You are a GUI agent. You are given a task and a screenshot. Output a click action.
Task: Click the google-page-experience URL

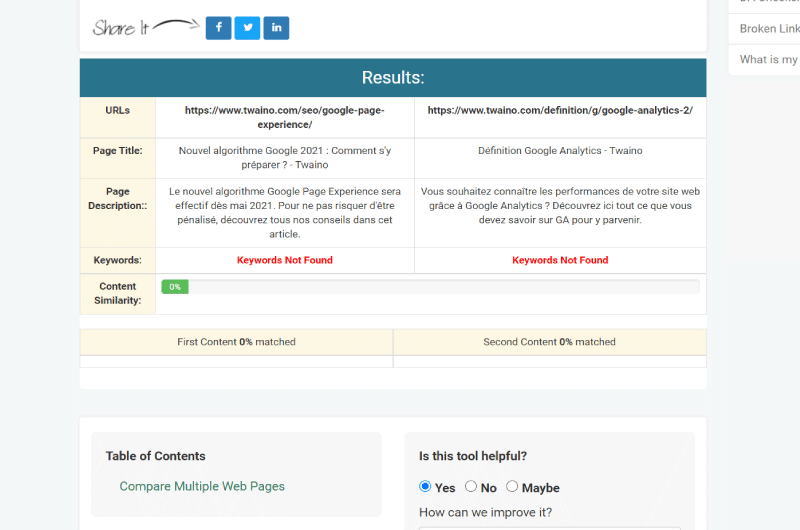click(x=285, y=117)
